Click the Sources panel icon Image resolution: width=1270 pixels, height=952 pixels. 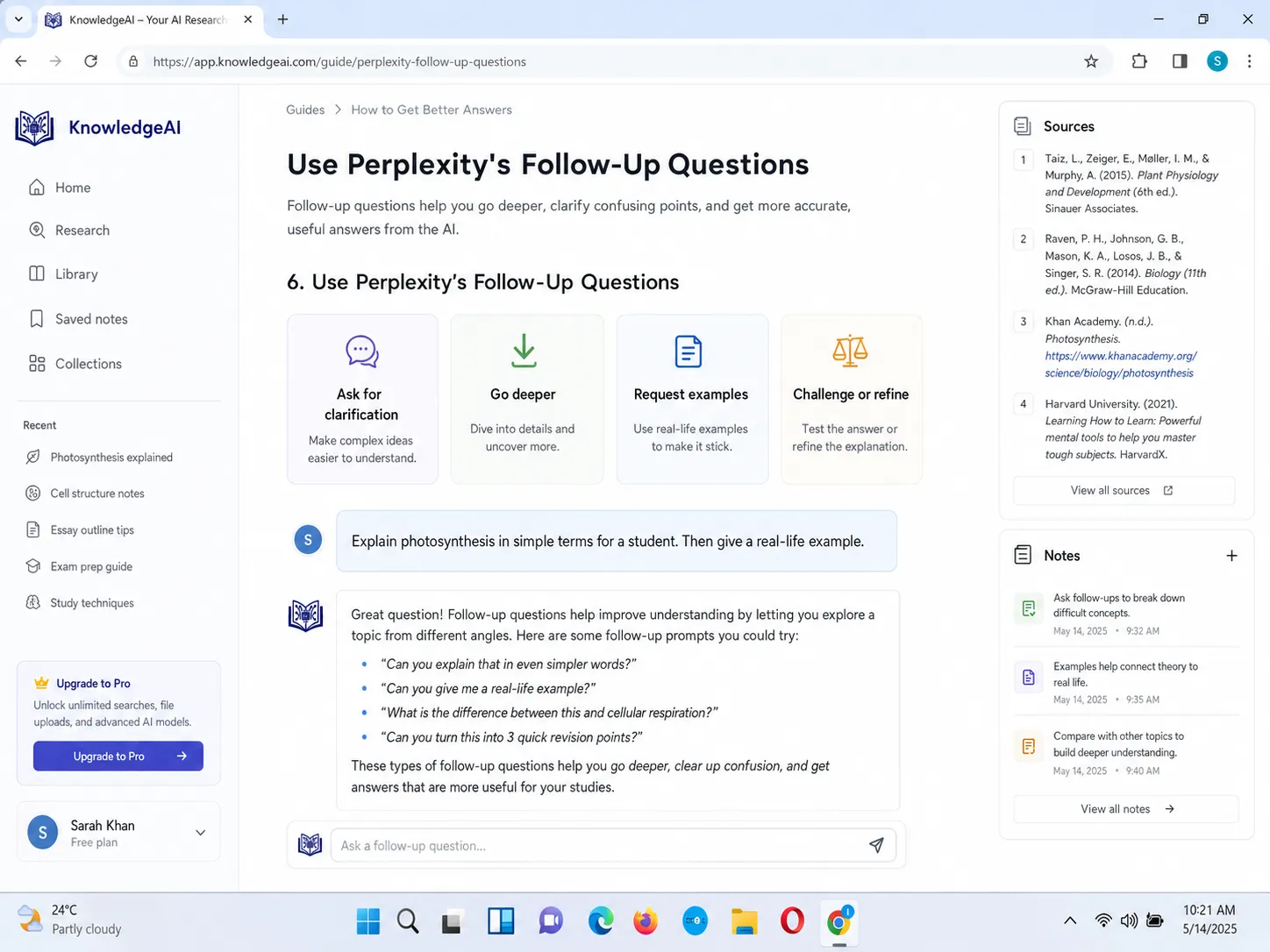tap(1023, 126)
